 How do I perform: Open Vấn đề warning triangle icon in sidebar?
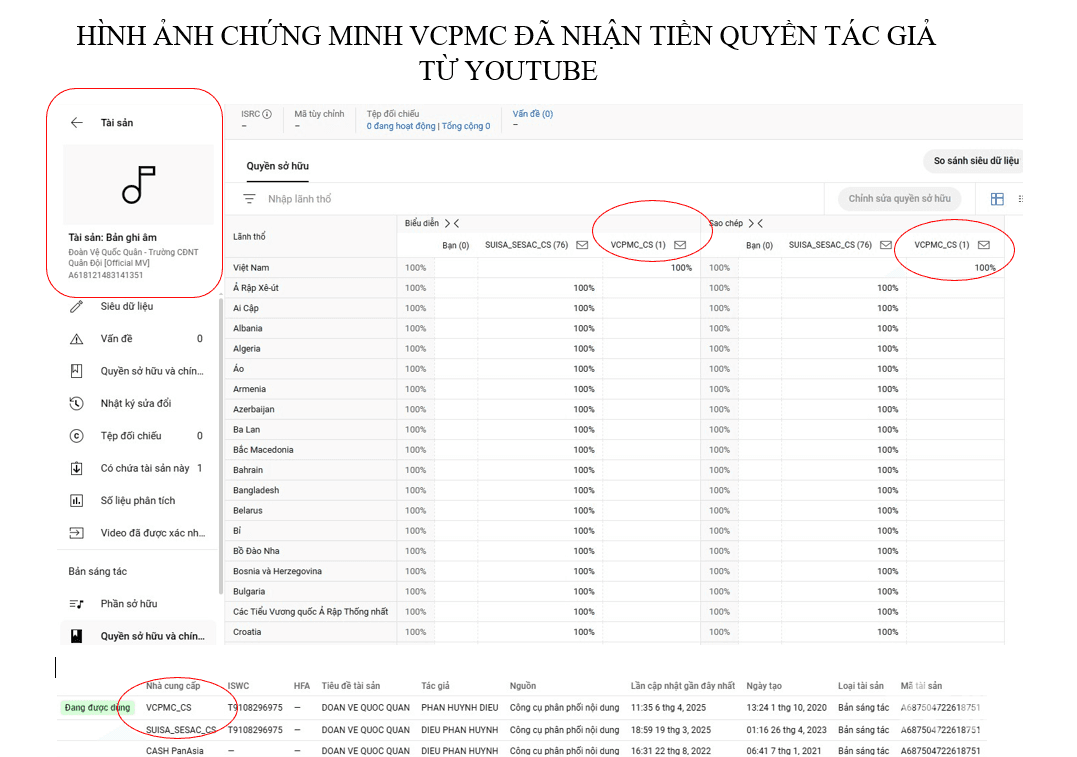pos(76,339)
